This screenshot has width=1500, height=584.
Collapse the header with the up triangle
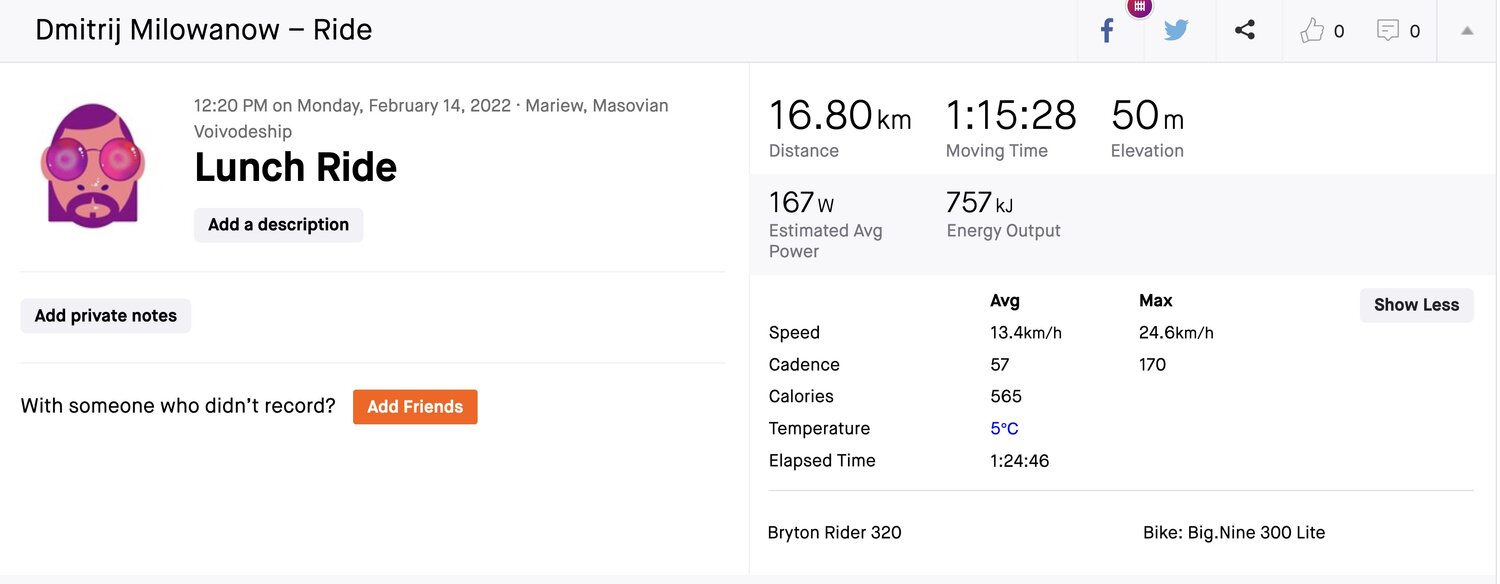tap(1467, 31)
